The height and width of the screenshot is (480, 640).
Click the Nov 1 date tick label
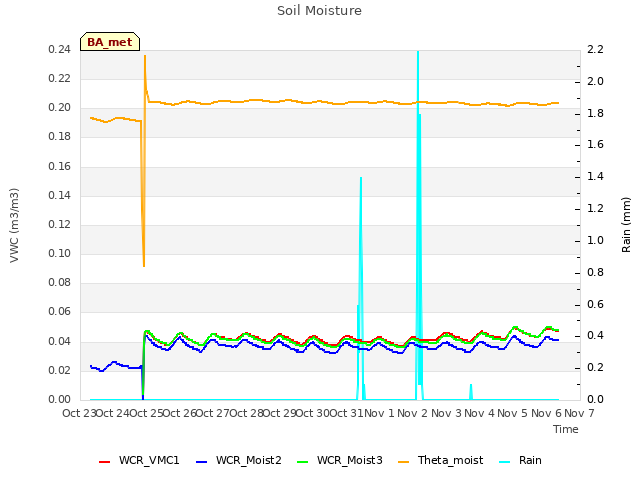click(x=379, y=413)
